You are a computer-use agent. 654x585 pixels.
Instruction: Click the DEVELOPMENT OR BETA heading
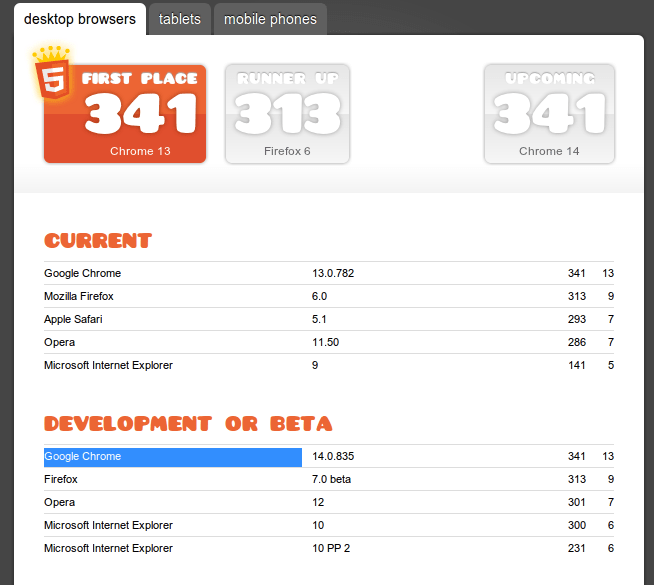[x=188, y=424]
